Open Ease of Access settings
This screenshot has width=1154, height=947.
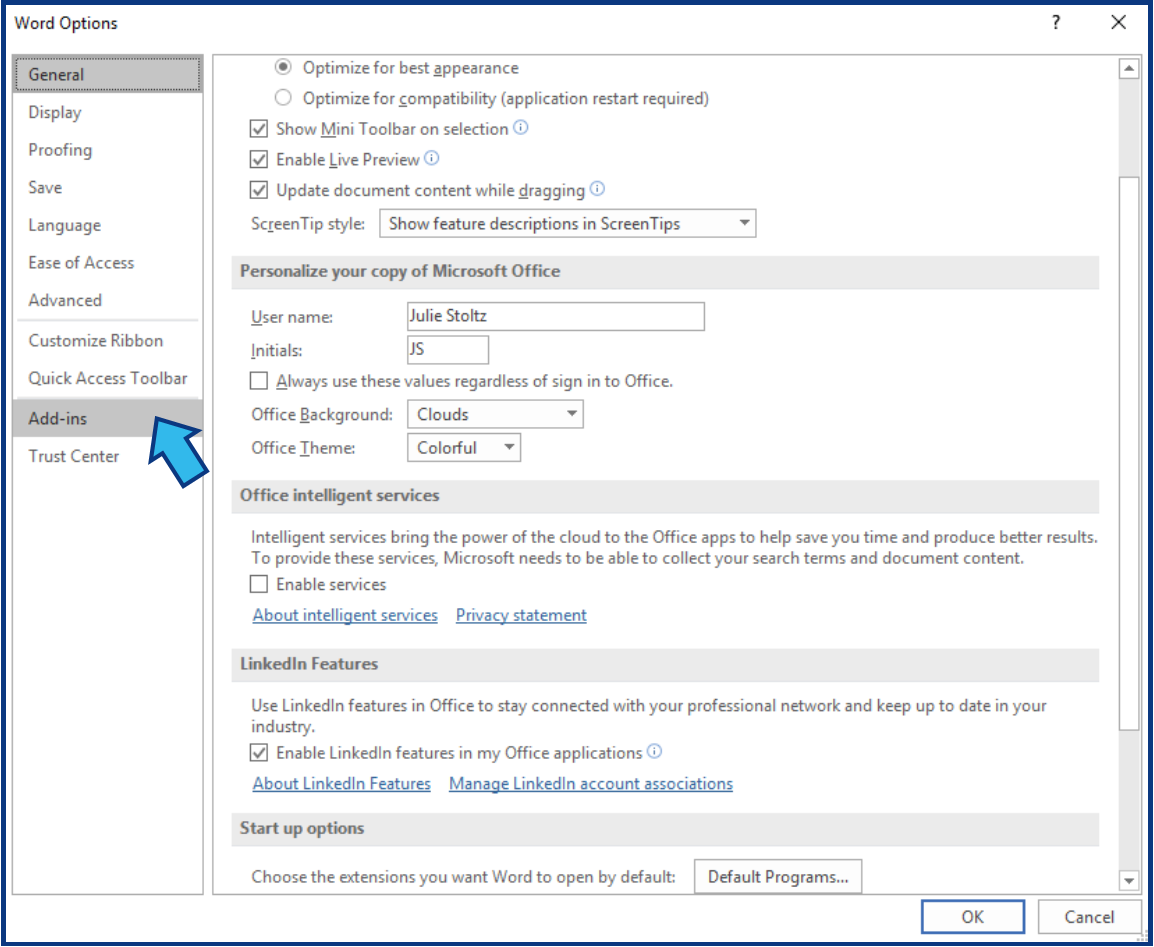pyautogui.click(x=107, y=262)
